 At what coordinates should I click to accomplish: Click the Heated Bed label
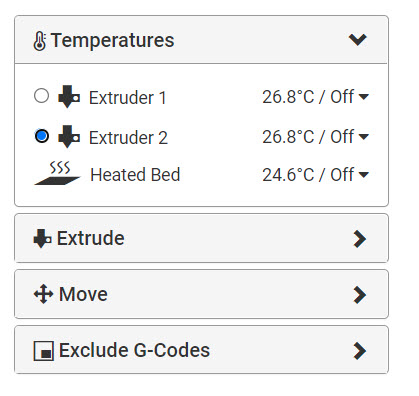click(135, 174)
